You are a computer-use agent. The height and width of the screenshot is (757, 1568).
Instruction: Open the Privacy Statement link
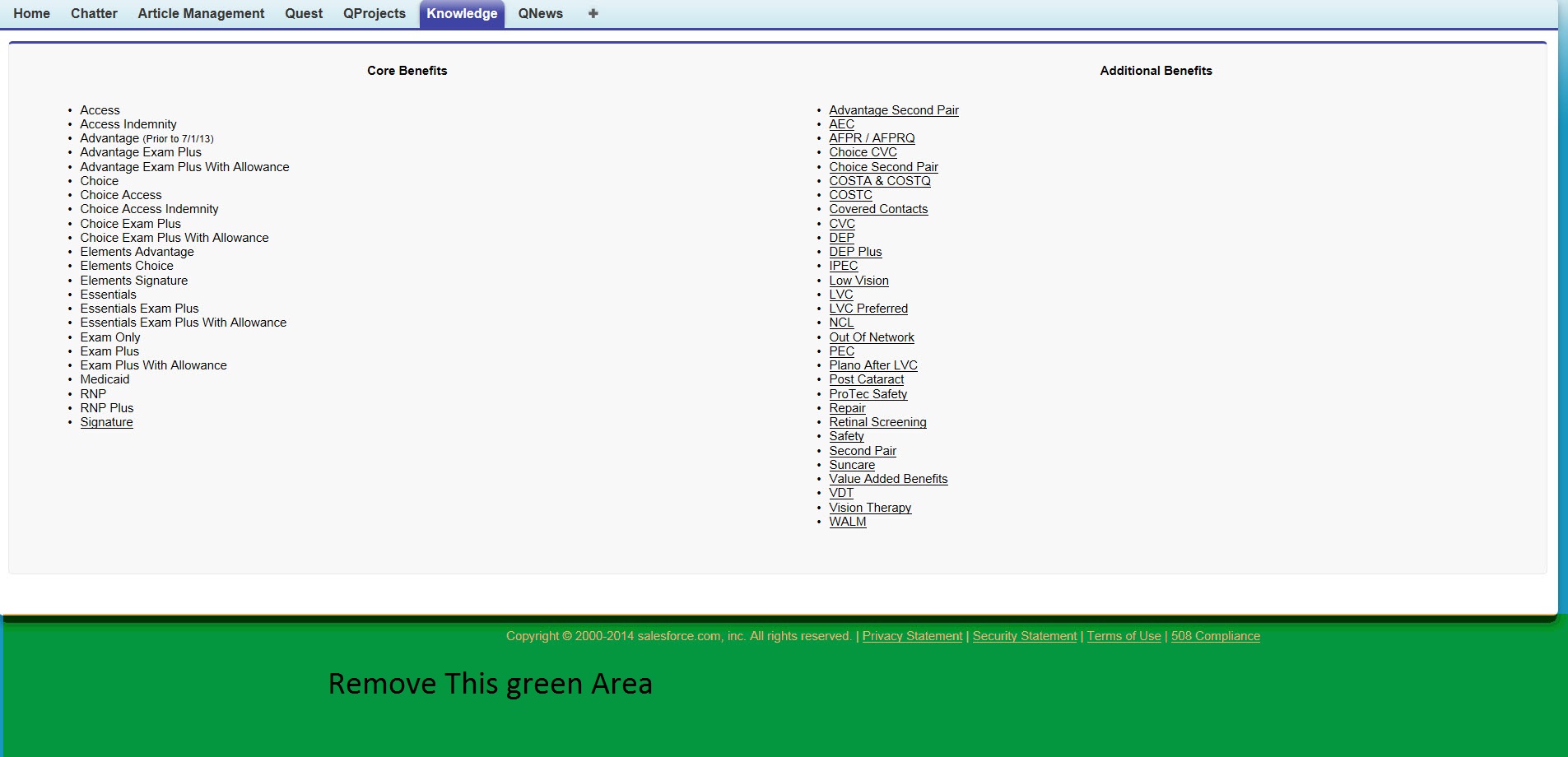click(x=912, y=635)
